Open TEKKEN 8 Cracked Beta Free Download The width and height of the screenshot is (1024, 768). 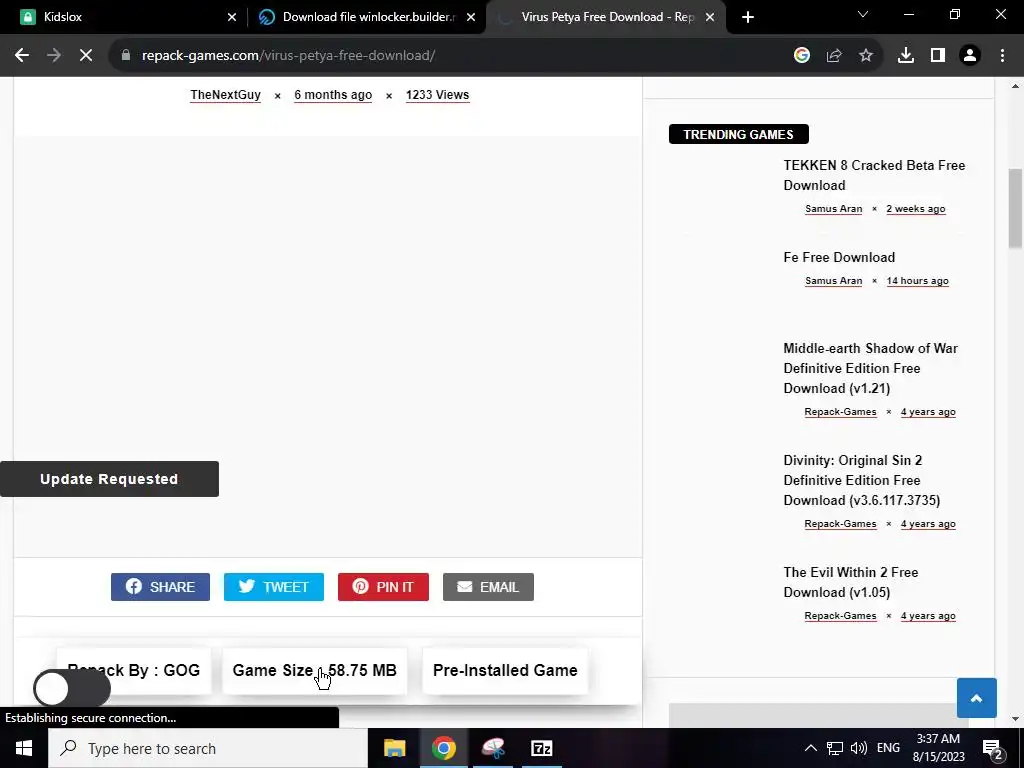coord(874,175)
